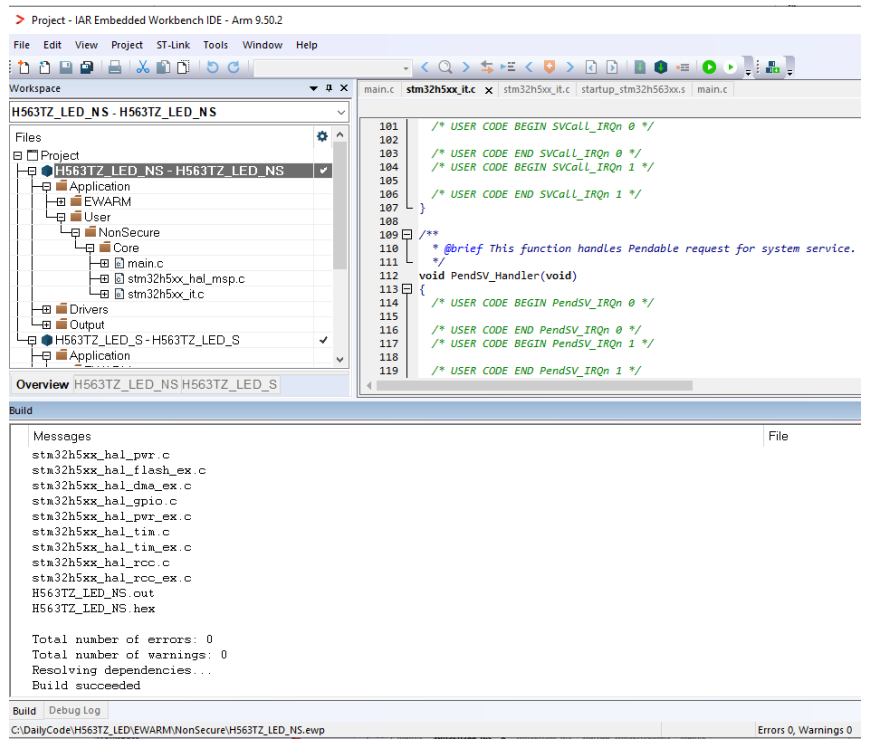Click the Navigate Backward document icon
The height and width of the screenshot is (750, 873).
591,67
